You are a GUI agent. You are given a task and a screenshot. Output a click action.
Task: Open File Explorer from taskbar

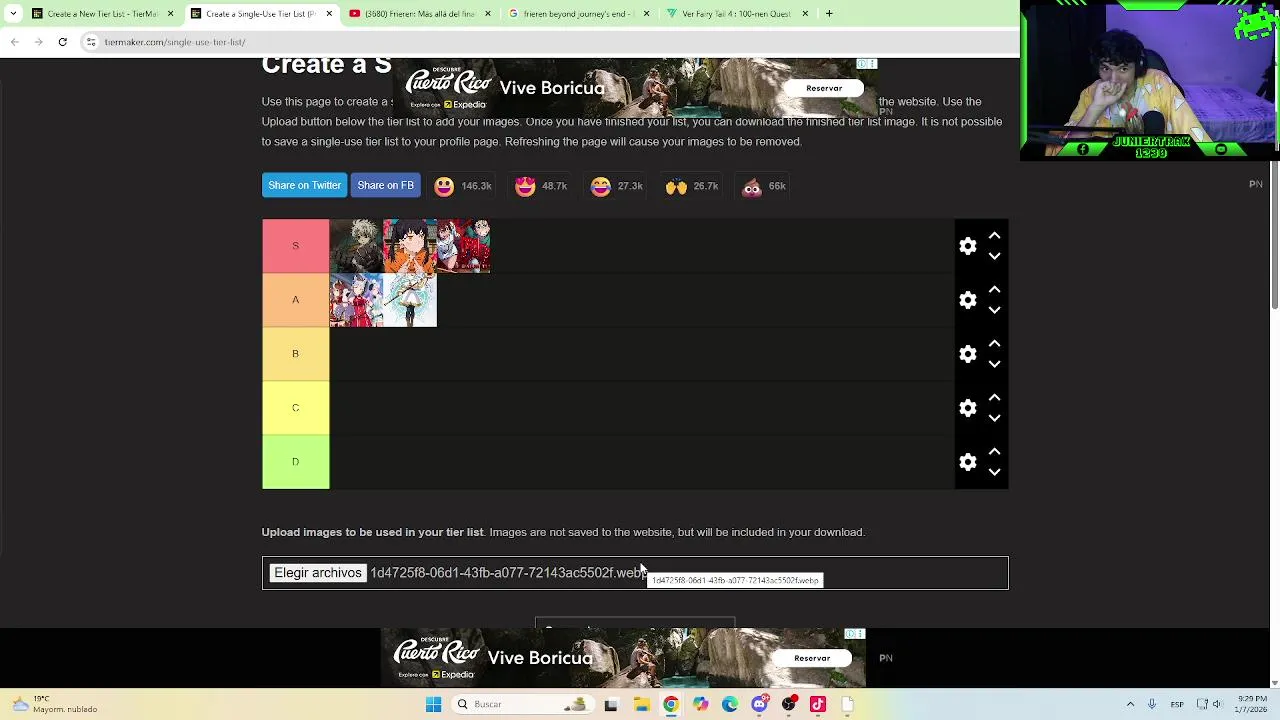(x=641, y=704)
